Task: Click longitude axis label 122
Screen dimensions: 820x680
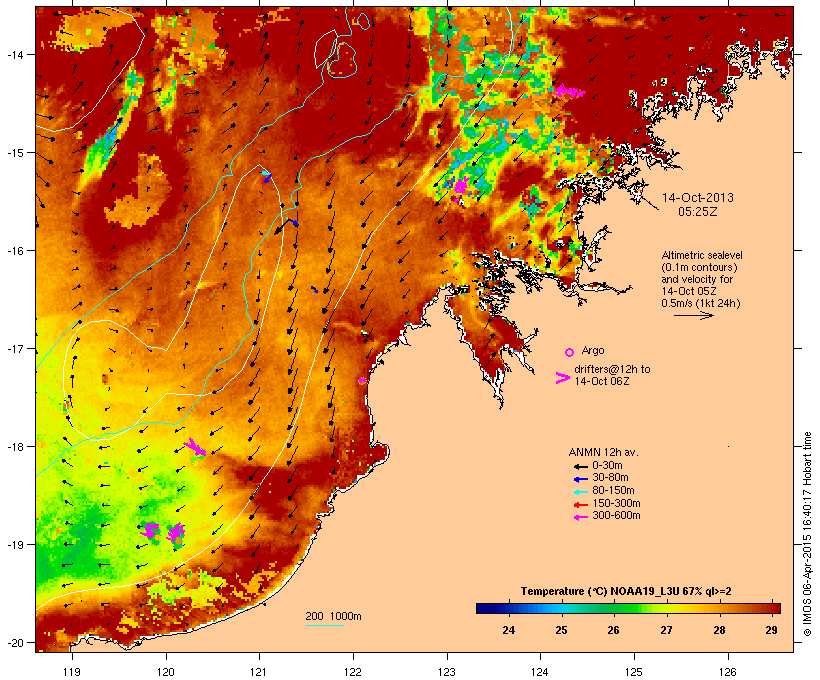Action: tap(353, 672)
